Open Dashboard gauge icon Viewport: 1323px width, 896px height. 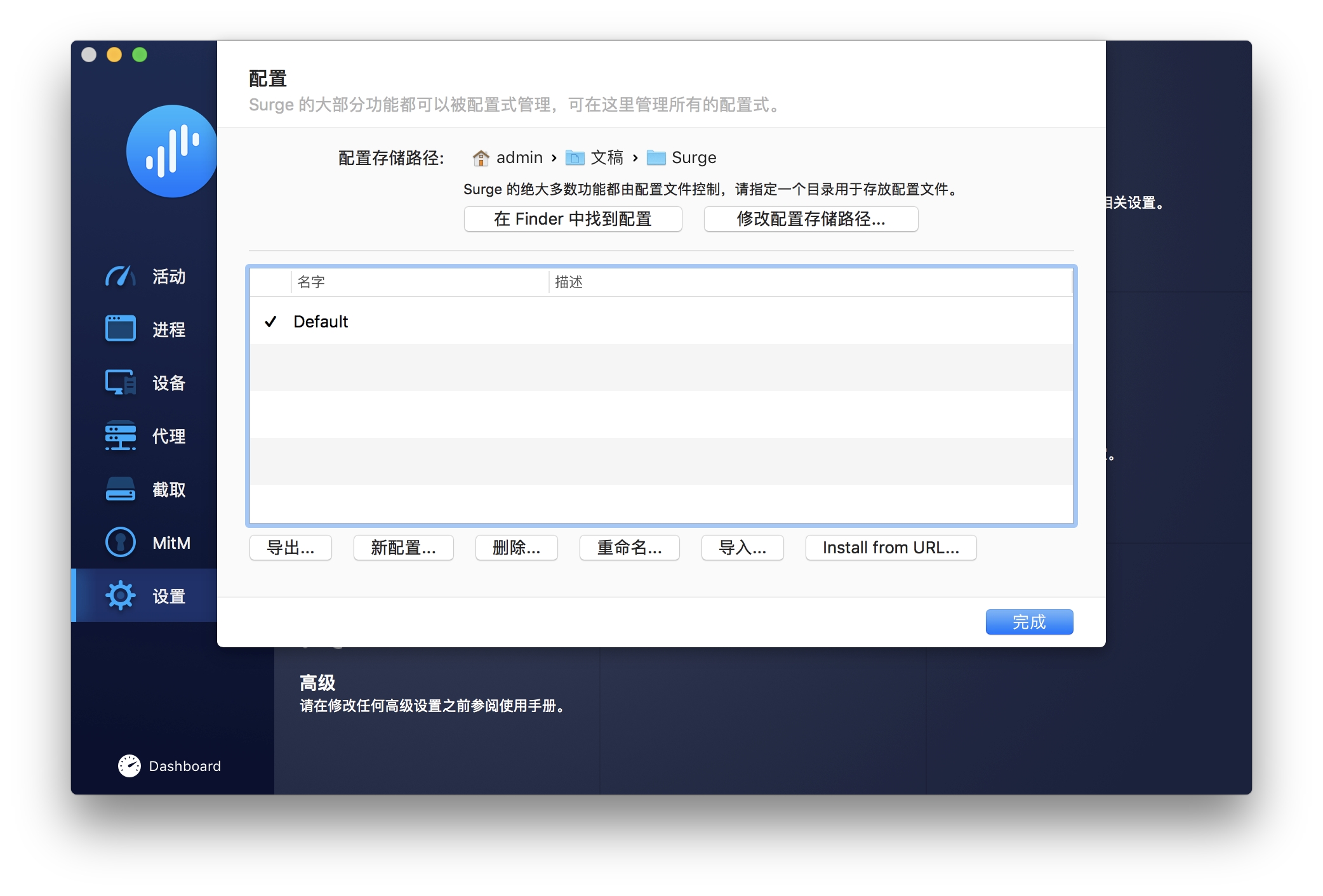point(130,766)
